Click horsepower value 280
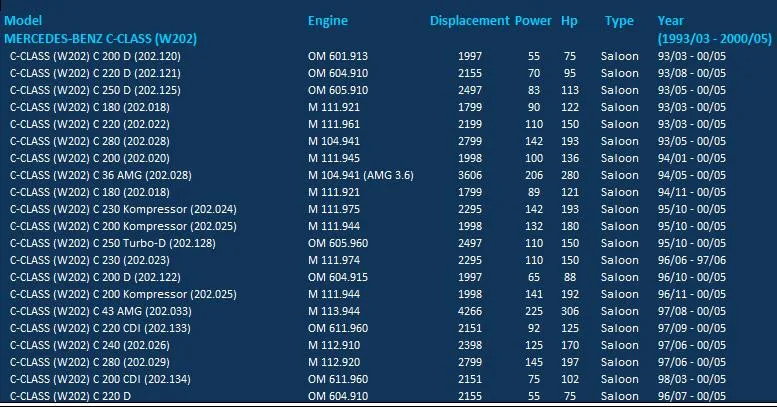 [x=570, y=175]
